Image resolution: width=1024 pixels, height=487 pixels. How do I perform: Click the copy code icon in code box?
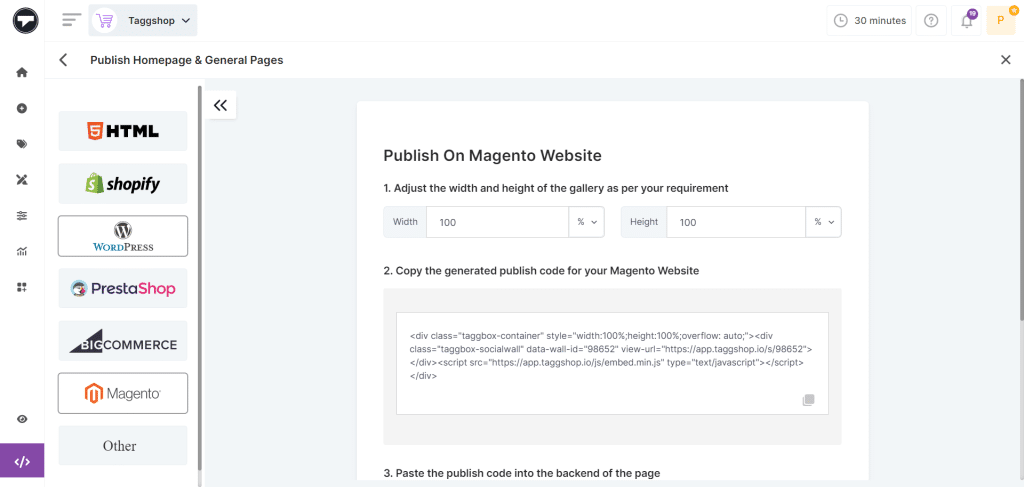click(808, 400)
